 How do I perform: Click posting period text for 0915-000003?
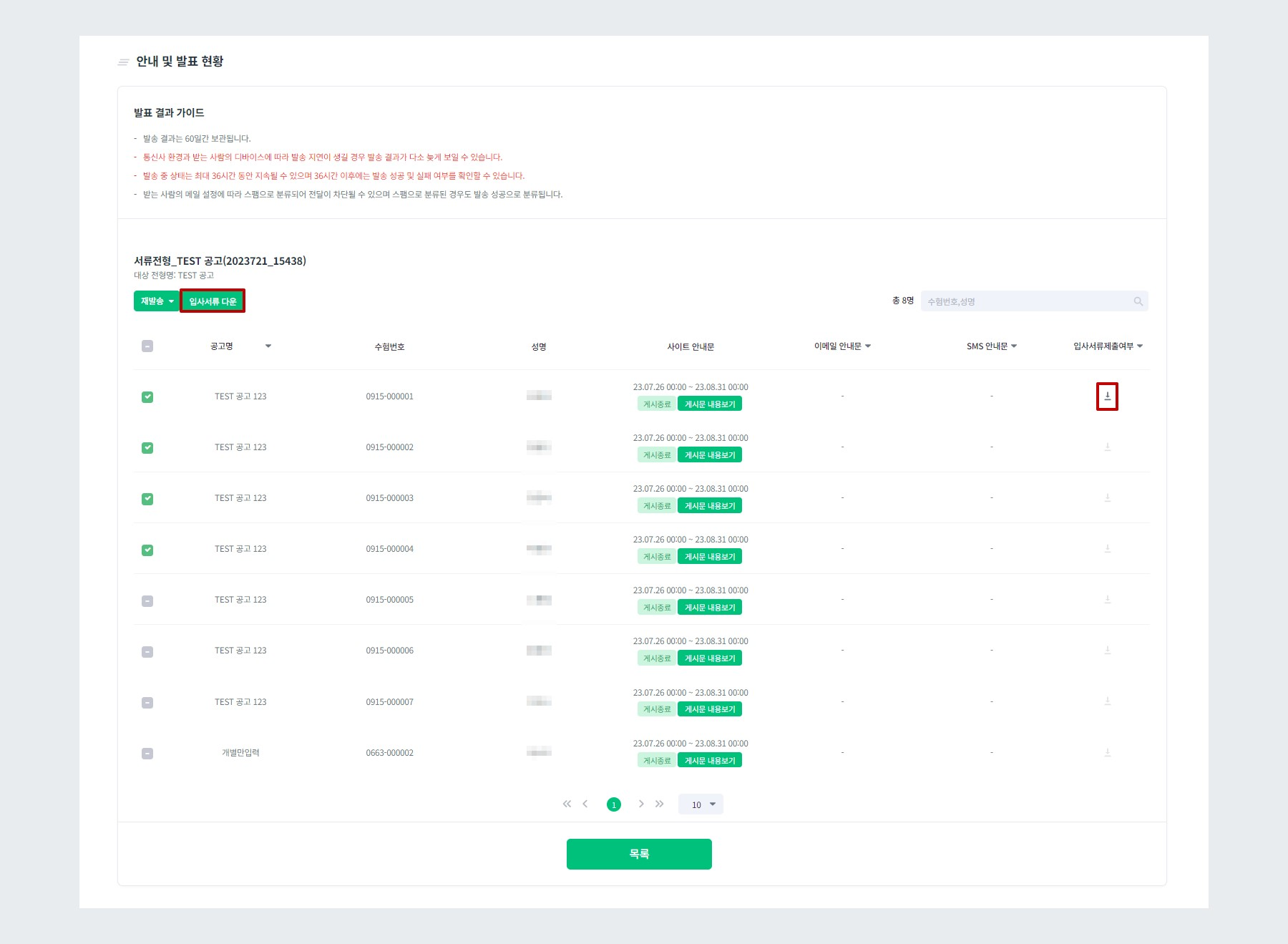[691, 489]
